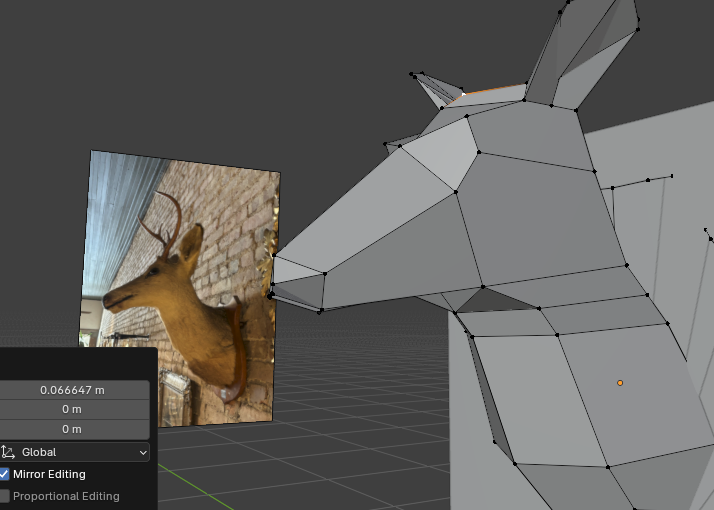Open the Global orientation dropdown
This screenshot has width=714, height=510.
[x=73, y=452]
